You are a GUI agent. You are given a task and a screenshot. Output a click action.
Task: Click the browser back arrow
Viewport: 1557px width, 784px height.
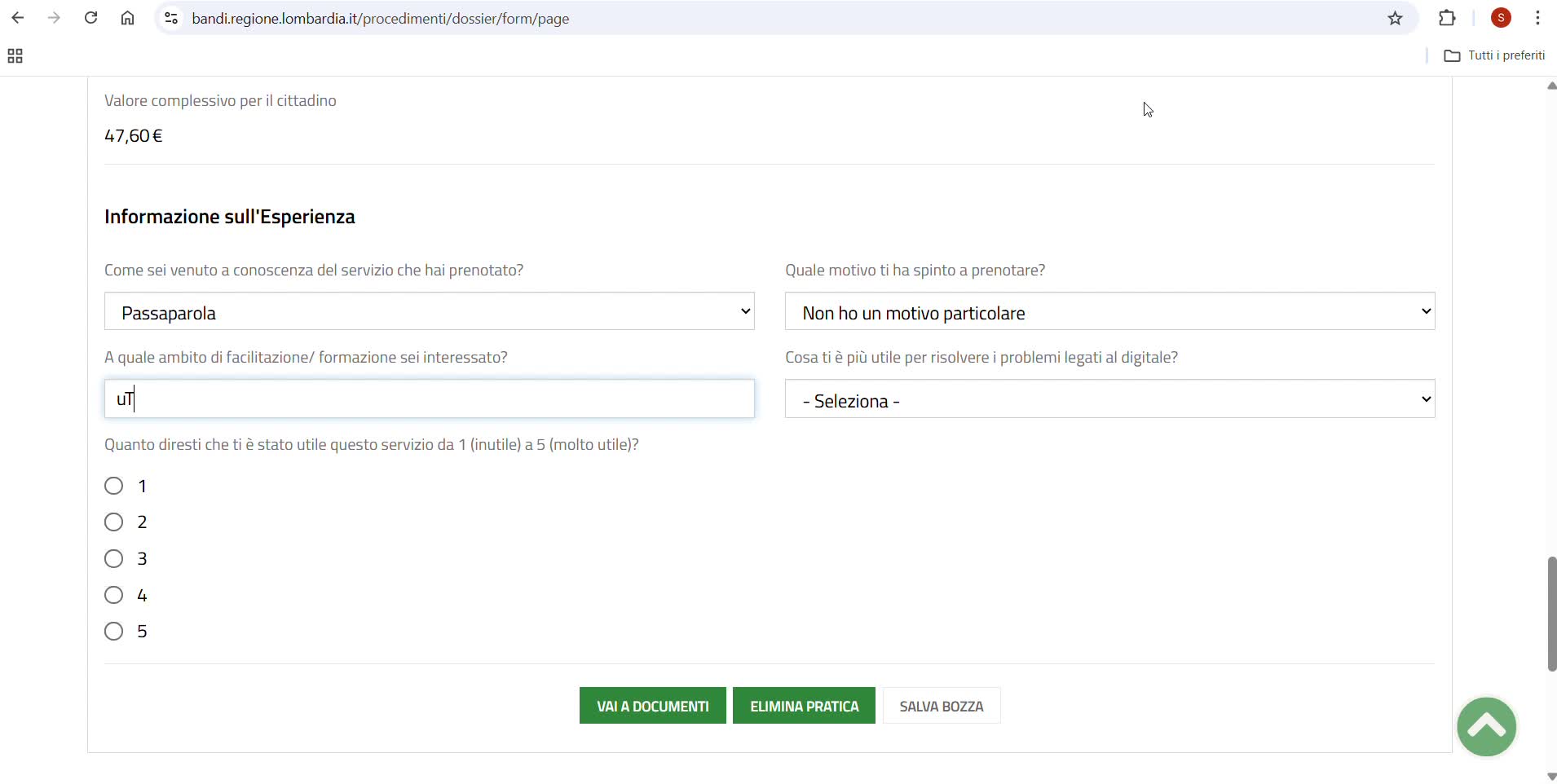tap(18, 18)
